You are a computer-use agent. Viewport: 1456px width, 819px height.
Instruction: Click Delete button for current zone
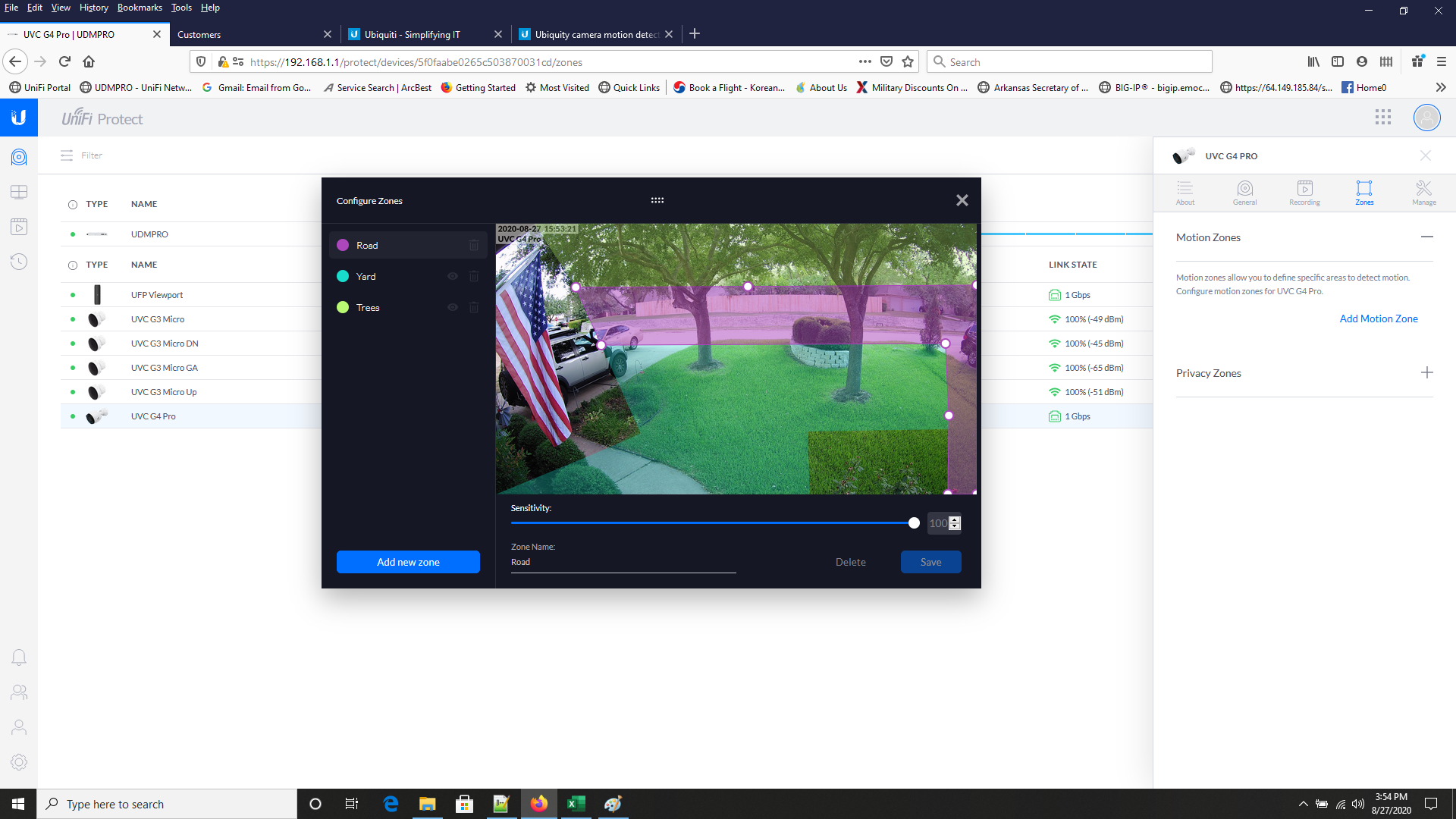[x=850, y=561]
